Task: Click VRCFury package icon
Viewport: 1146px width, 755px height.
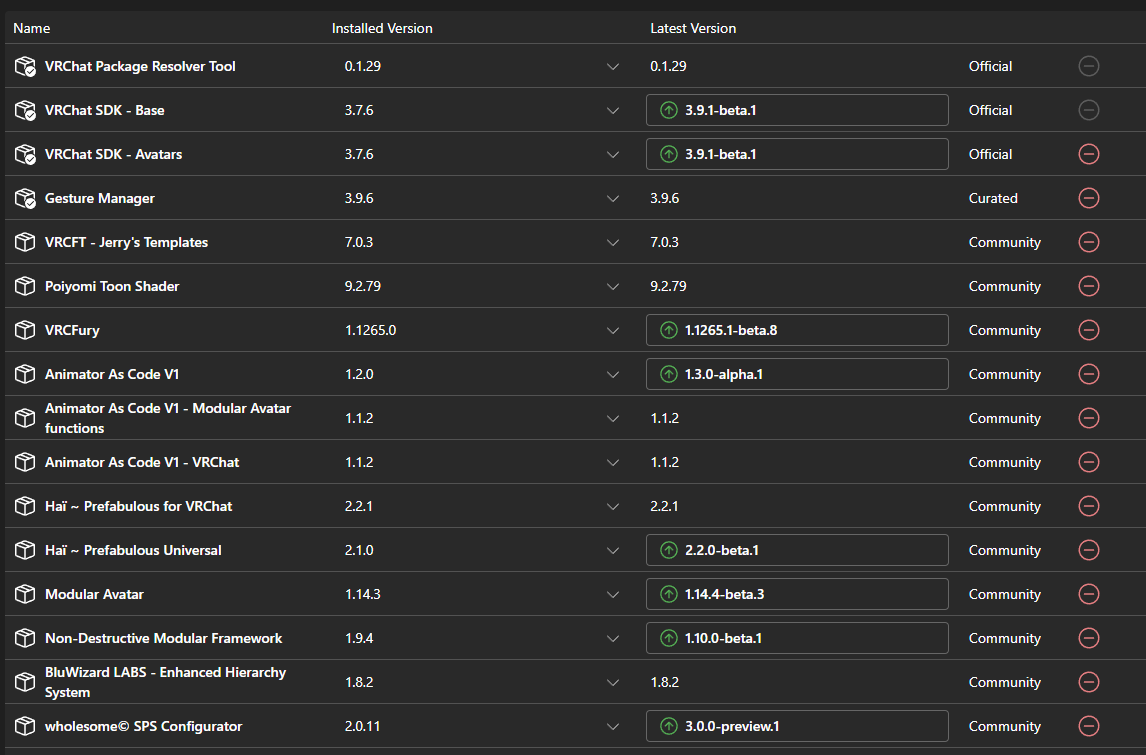Action: point(25,330)
